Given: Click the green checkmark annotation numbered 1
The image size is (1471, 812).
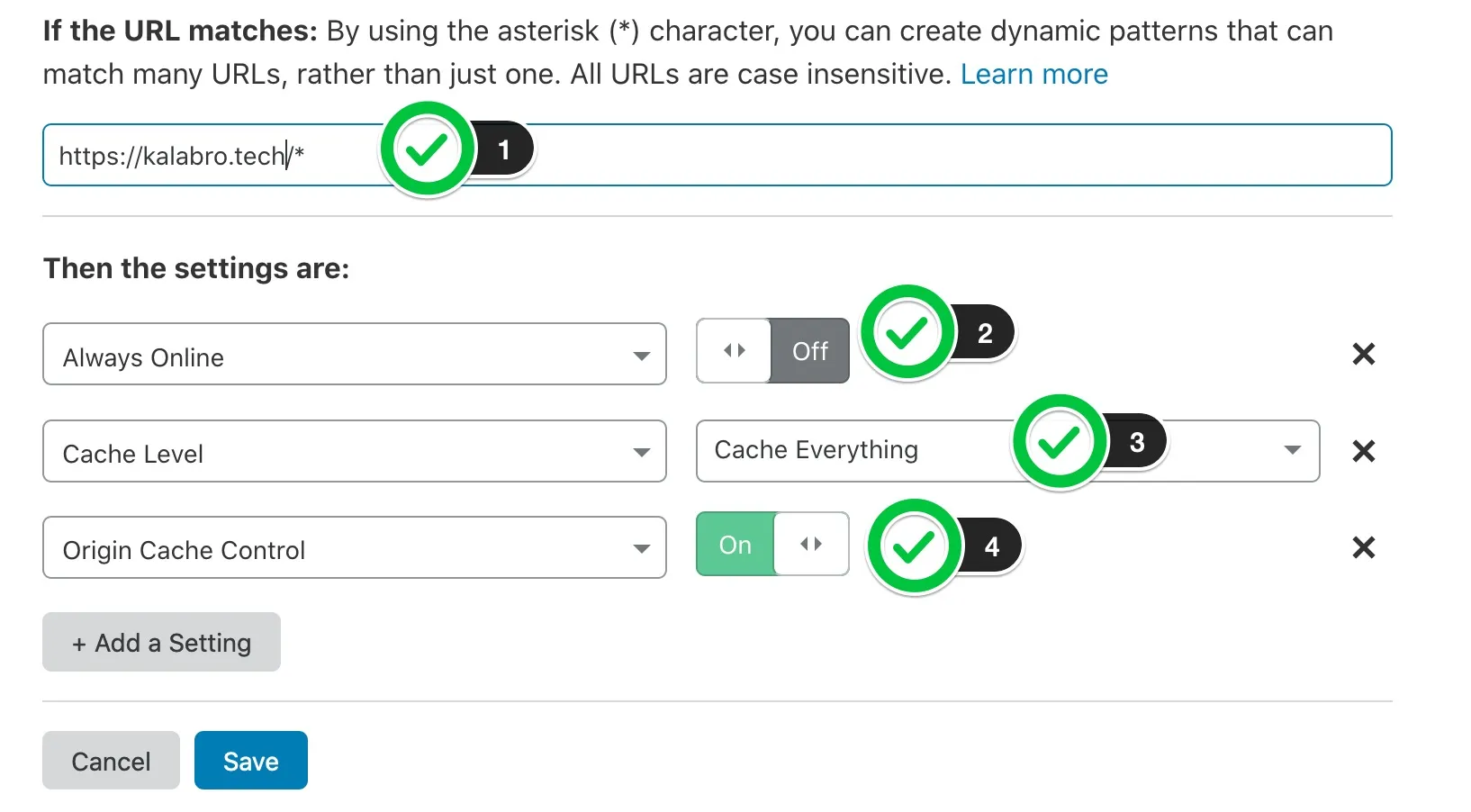Looking at the screenshot, I should 428,149.
